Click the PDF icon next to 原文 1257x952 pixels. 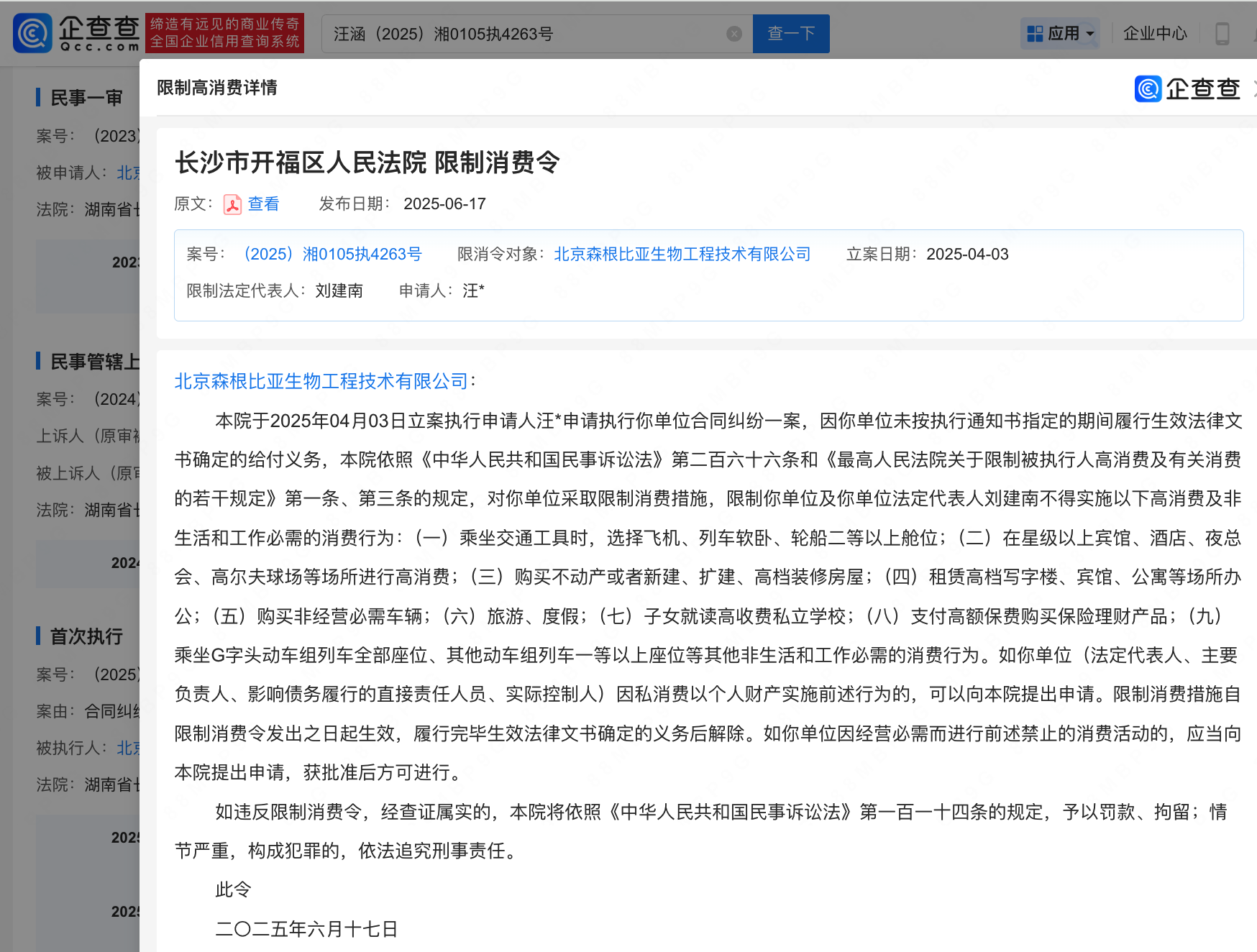(x=232, y=205)
